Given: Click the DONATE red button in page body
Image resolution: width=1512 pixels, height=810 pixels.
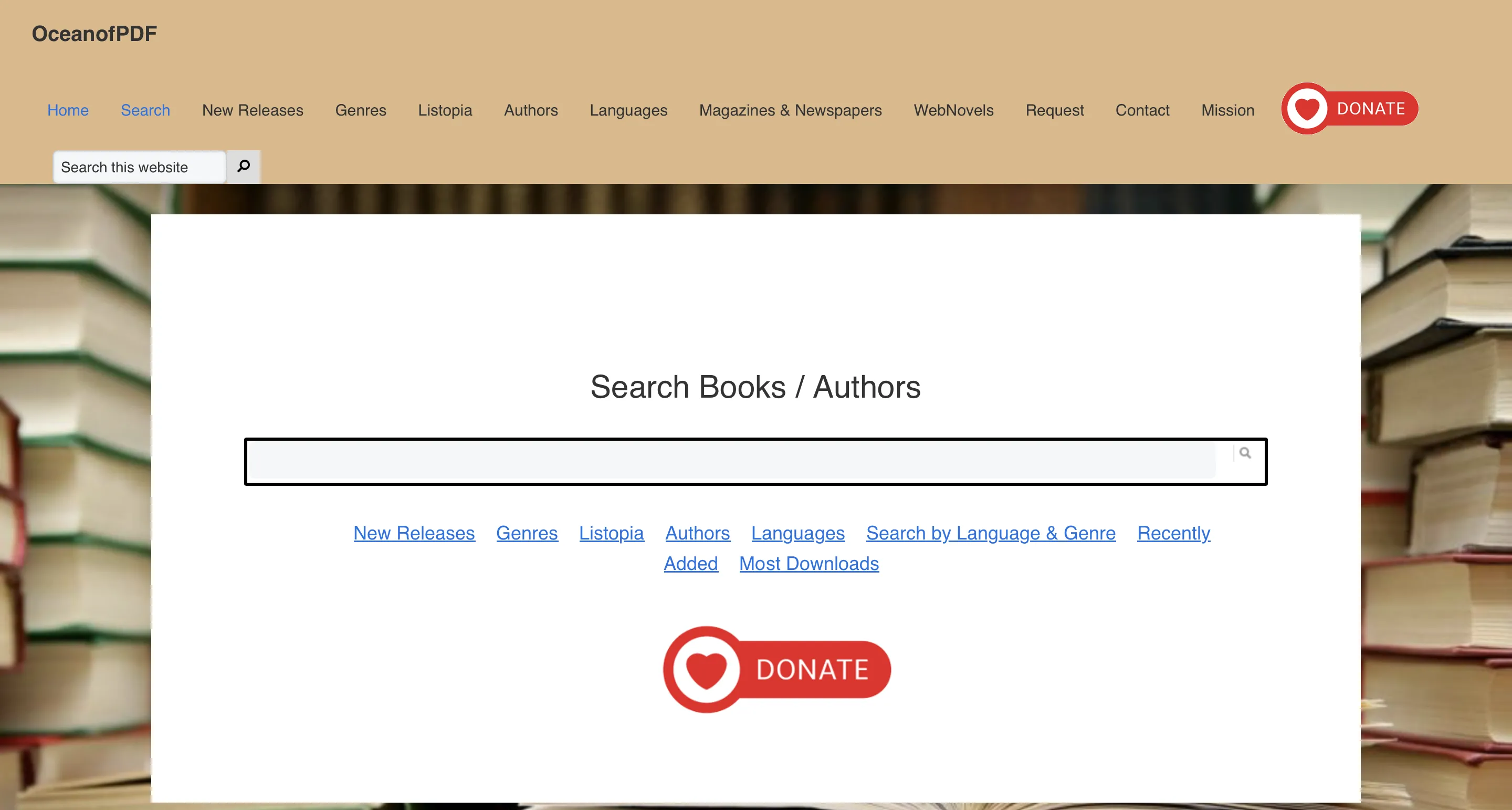Looking at the screenshot, I should coord(775,669).
